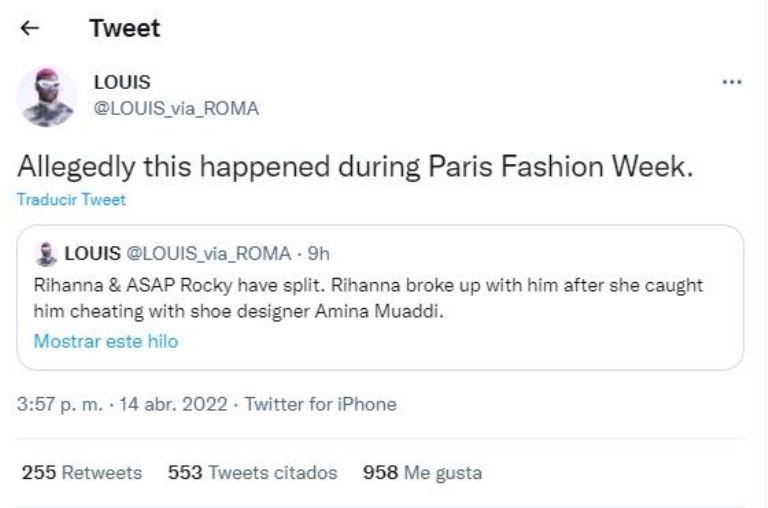Click the 3:57 p. m. time
This screenshot has width=768, height=508.
(58, 405)
